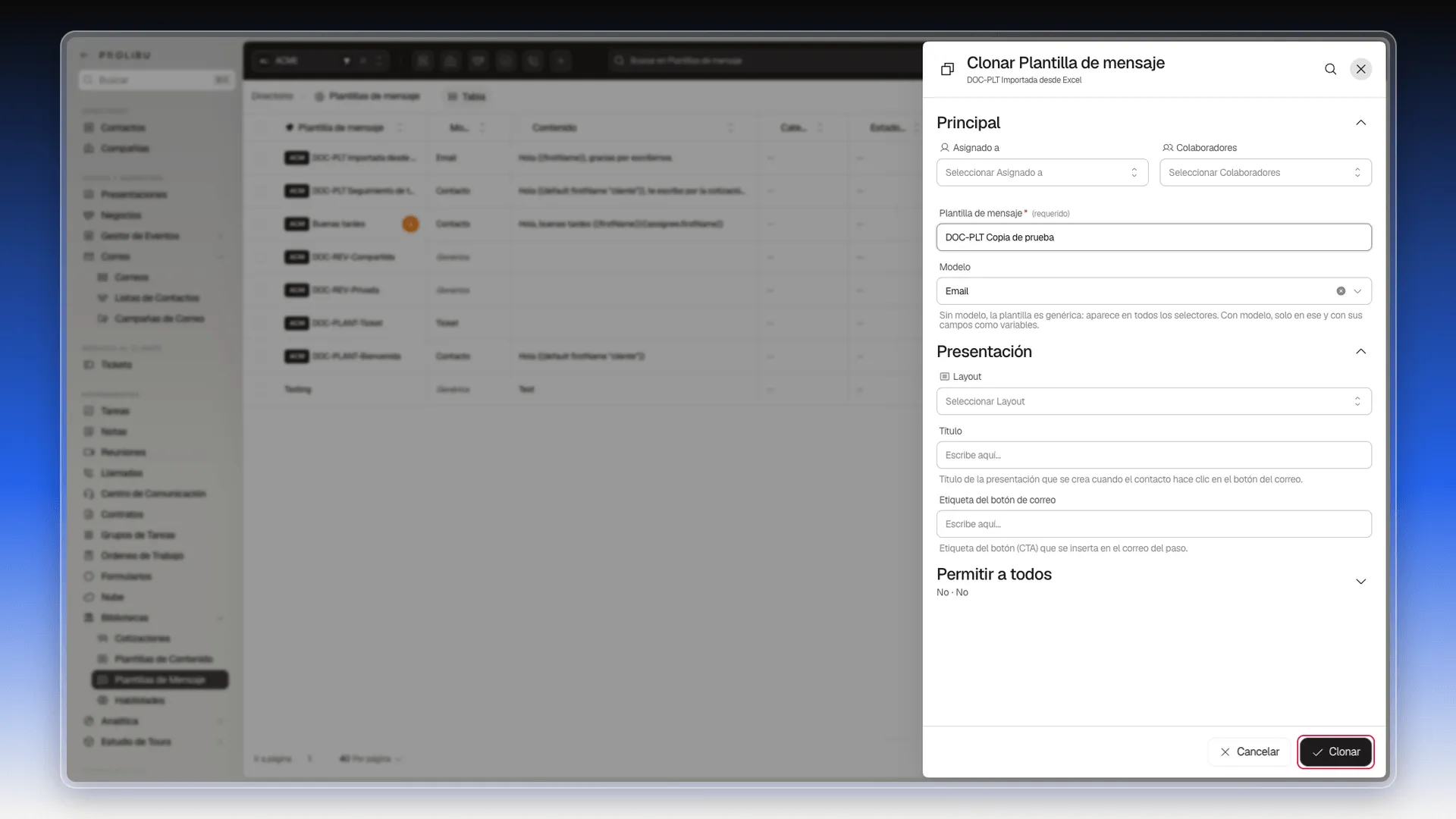Switch to the Tabla view tab
The height and width of the screenshot is (819, 1456).
(x=466, y=96)
